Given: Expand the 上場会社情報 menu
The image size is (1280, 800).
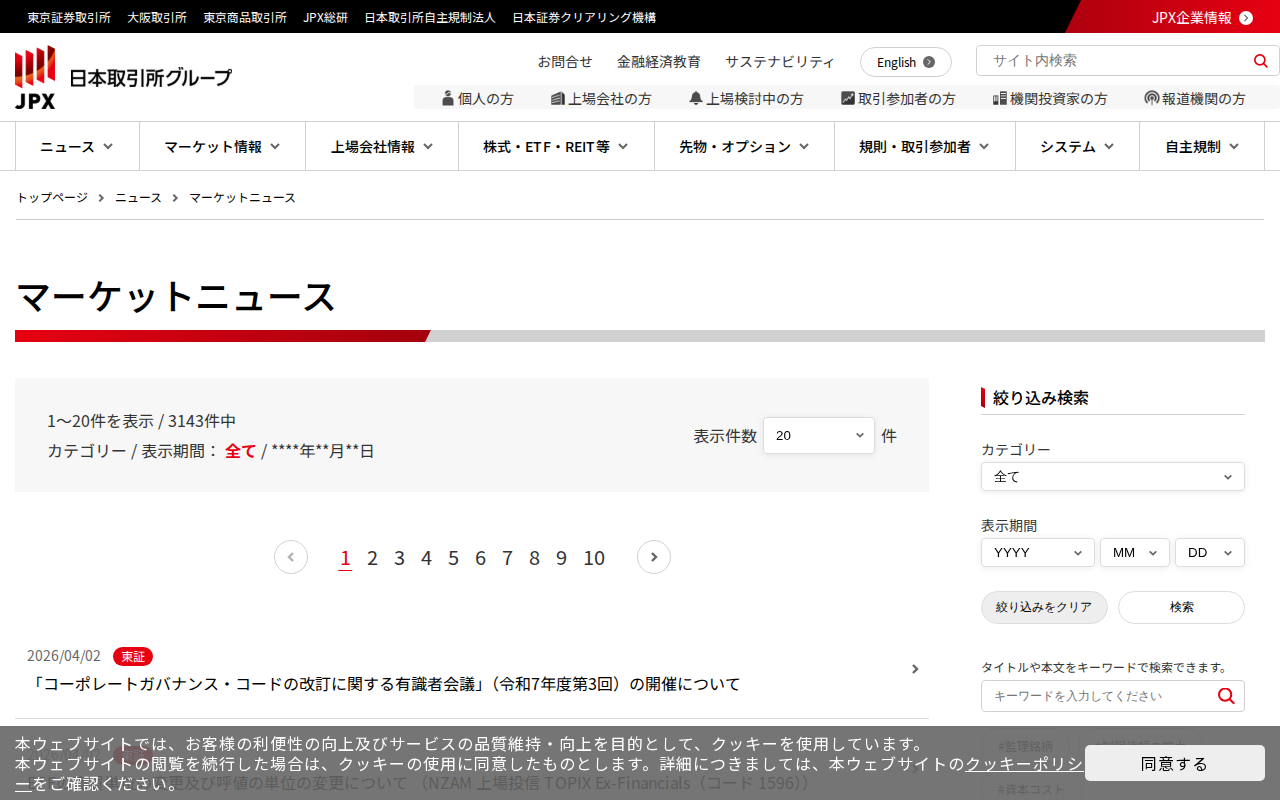Looking at the screenshot, I should (382, 146).
